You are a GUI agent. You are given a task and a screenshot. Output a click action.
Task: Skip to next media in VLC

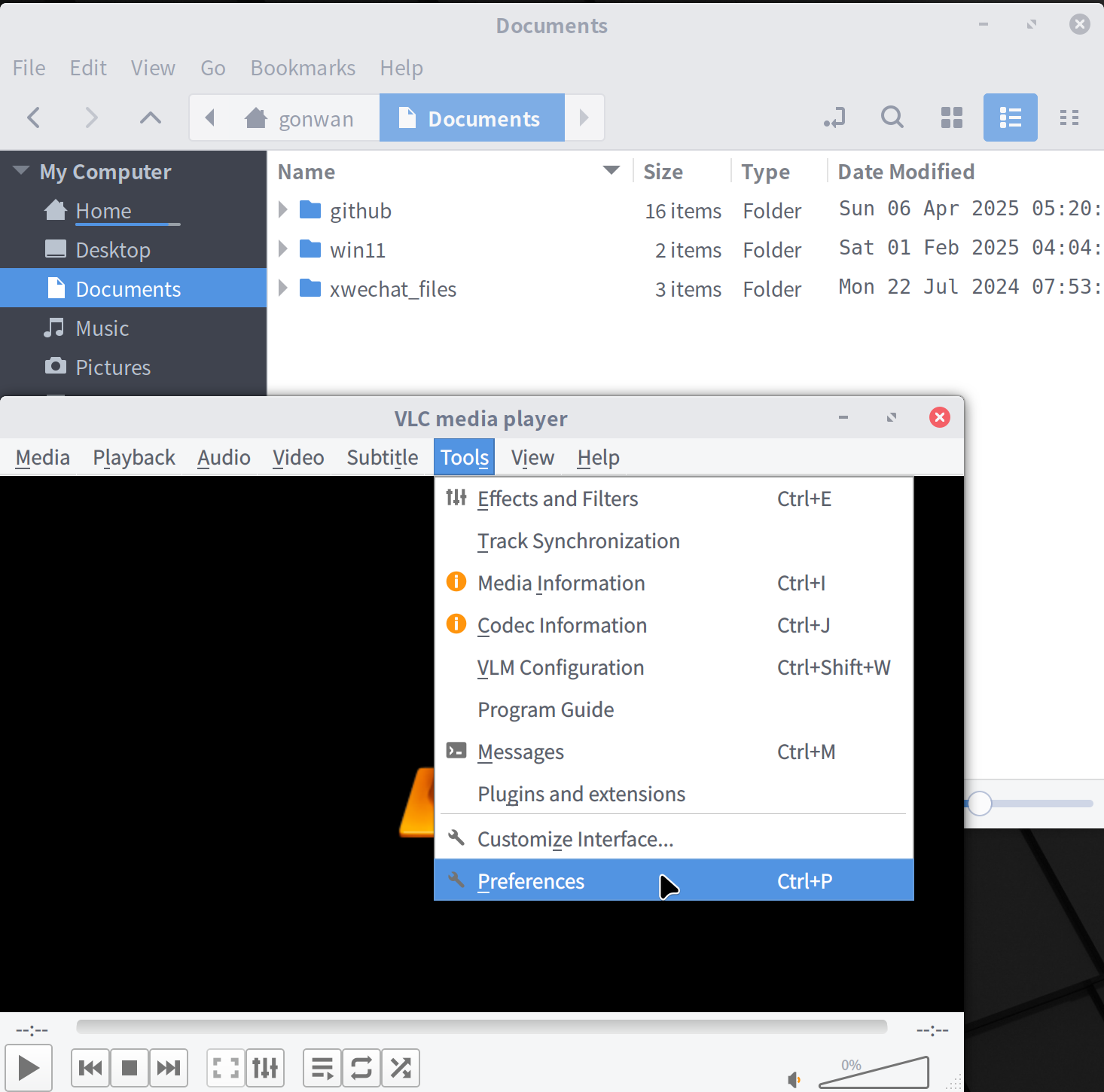(x=168, y=1068)
